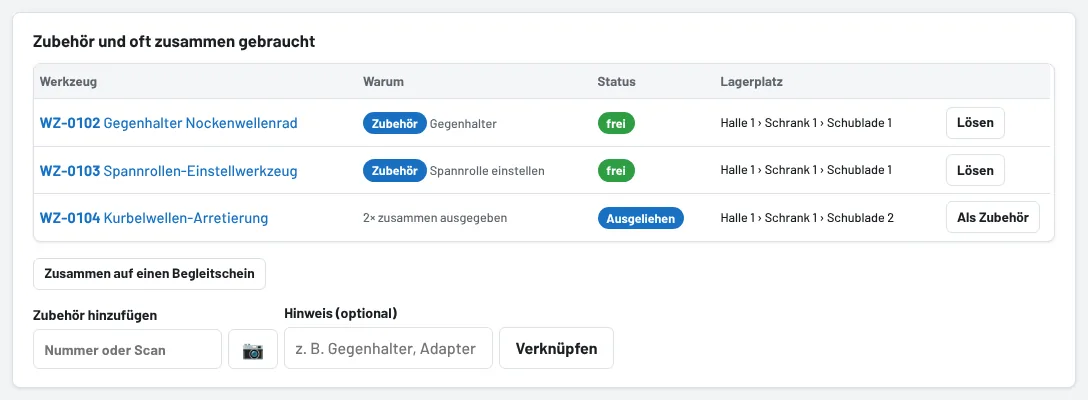Click 'Halle 1 › Schrank 1 › Schublade 2'
Image resolution: width=1088 pixels, height=400 pixels.
[807, 218]
